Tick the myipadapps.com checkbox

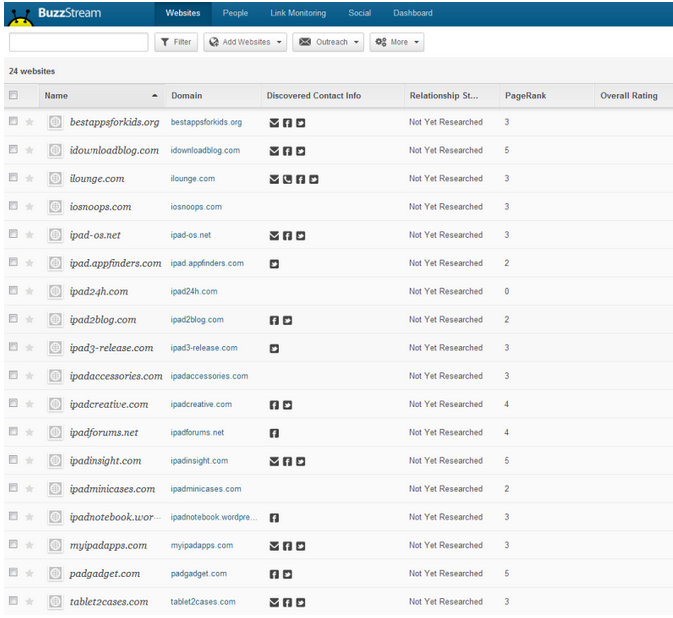(x=13, y=544)
